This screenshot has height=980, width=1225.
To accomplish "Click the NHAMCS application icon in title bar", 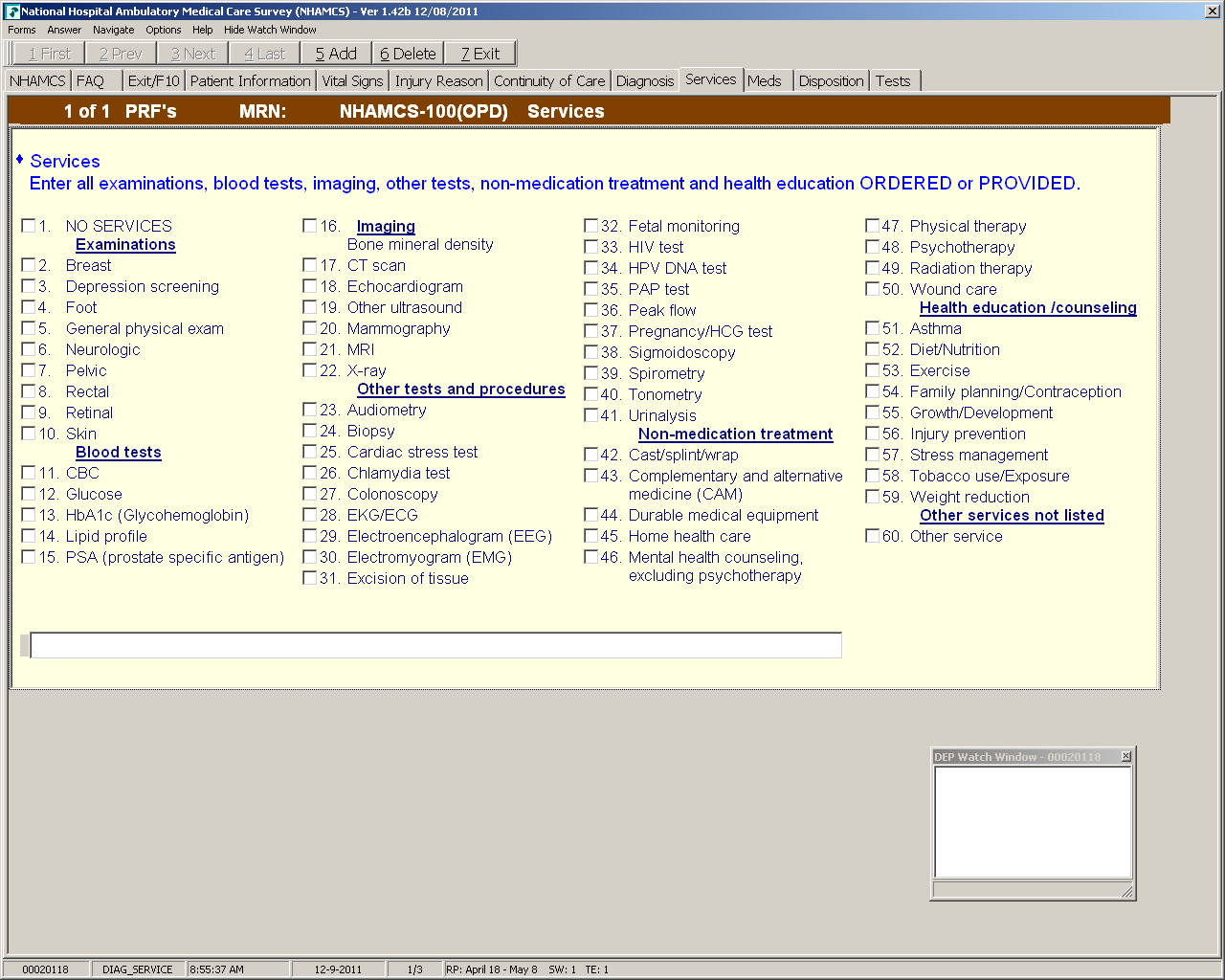I will click(12, 11).
